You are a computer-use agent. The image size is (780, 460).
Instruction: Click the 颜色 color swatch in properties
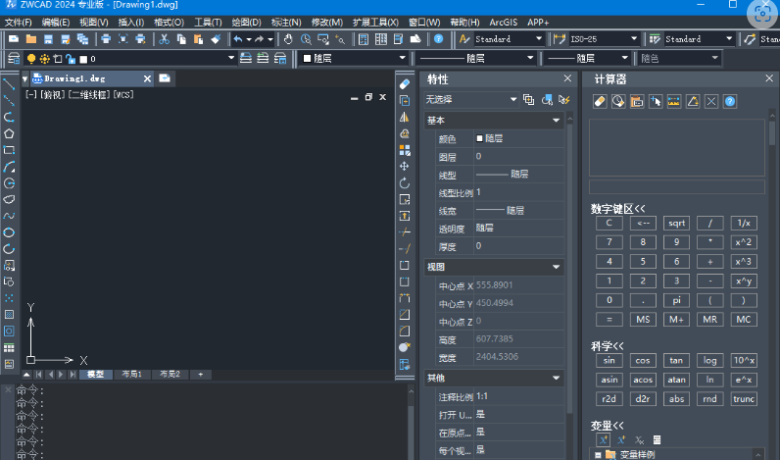pyautogui.click(x=480, y=138)
